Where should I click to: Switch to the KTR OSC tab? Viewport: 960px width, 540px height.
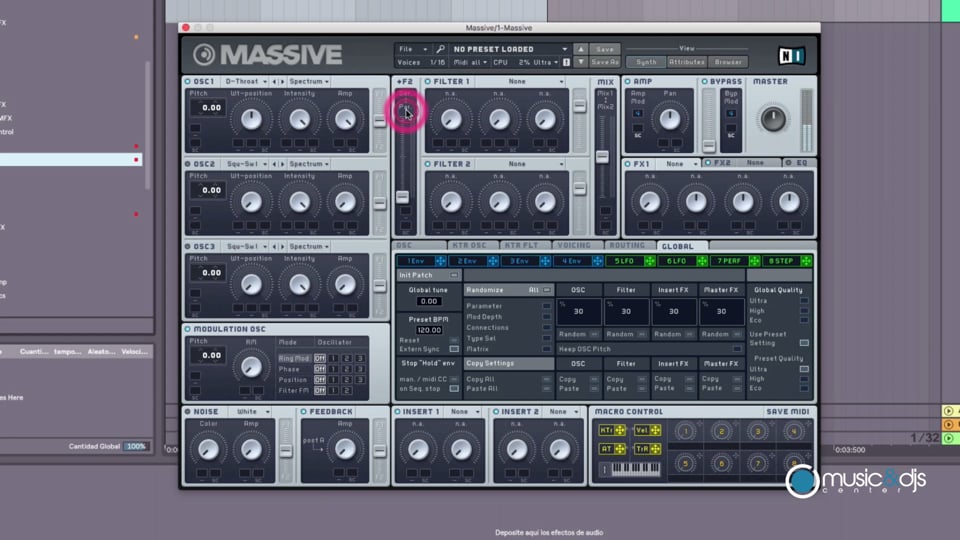coord(471,246)
